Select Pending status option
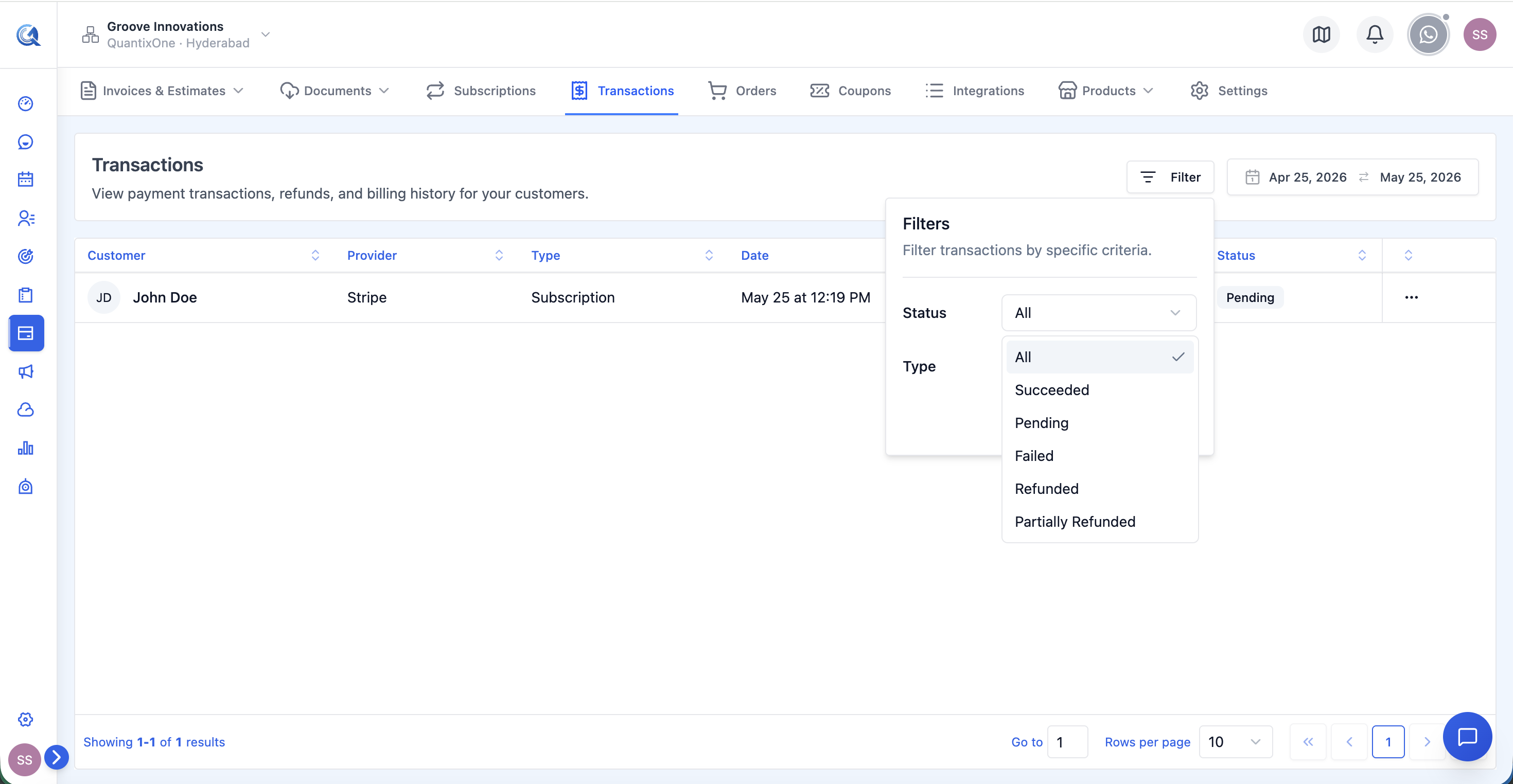 tap(1100, 422)
